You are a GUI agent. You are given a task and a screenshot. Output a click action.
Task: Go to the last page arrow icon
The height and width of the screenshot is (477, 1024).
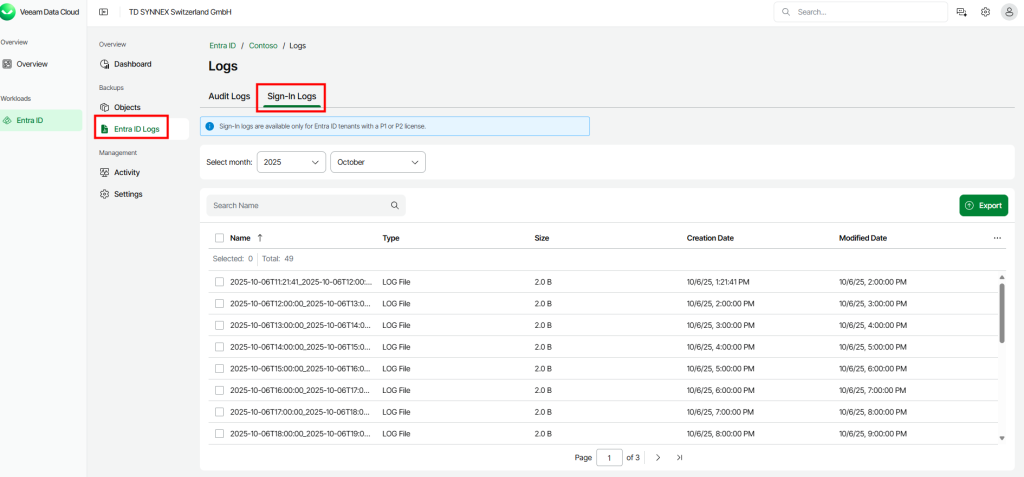(x=679, y=457)
